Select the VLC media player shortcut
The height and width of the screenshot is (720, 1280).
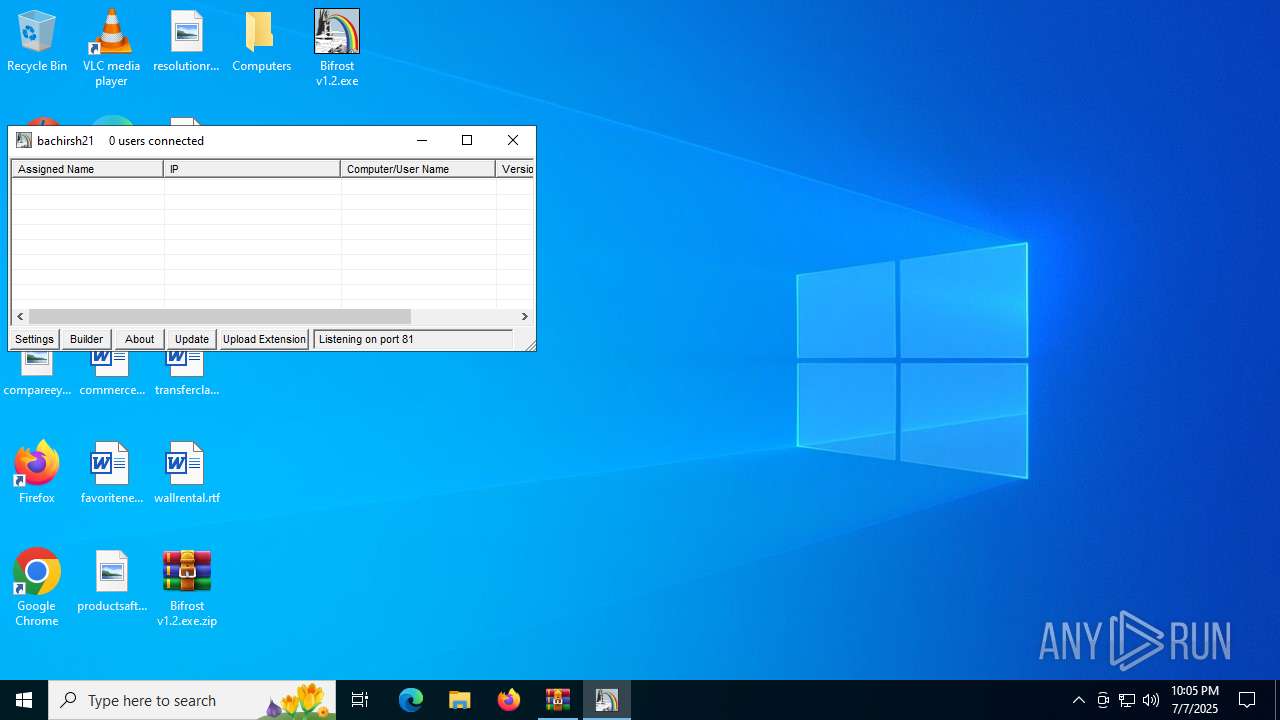[112, 48]
